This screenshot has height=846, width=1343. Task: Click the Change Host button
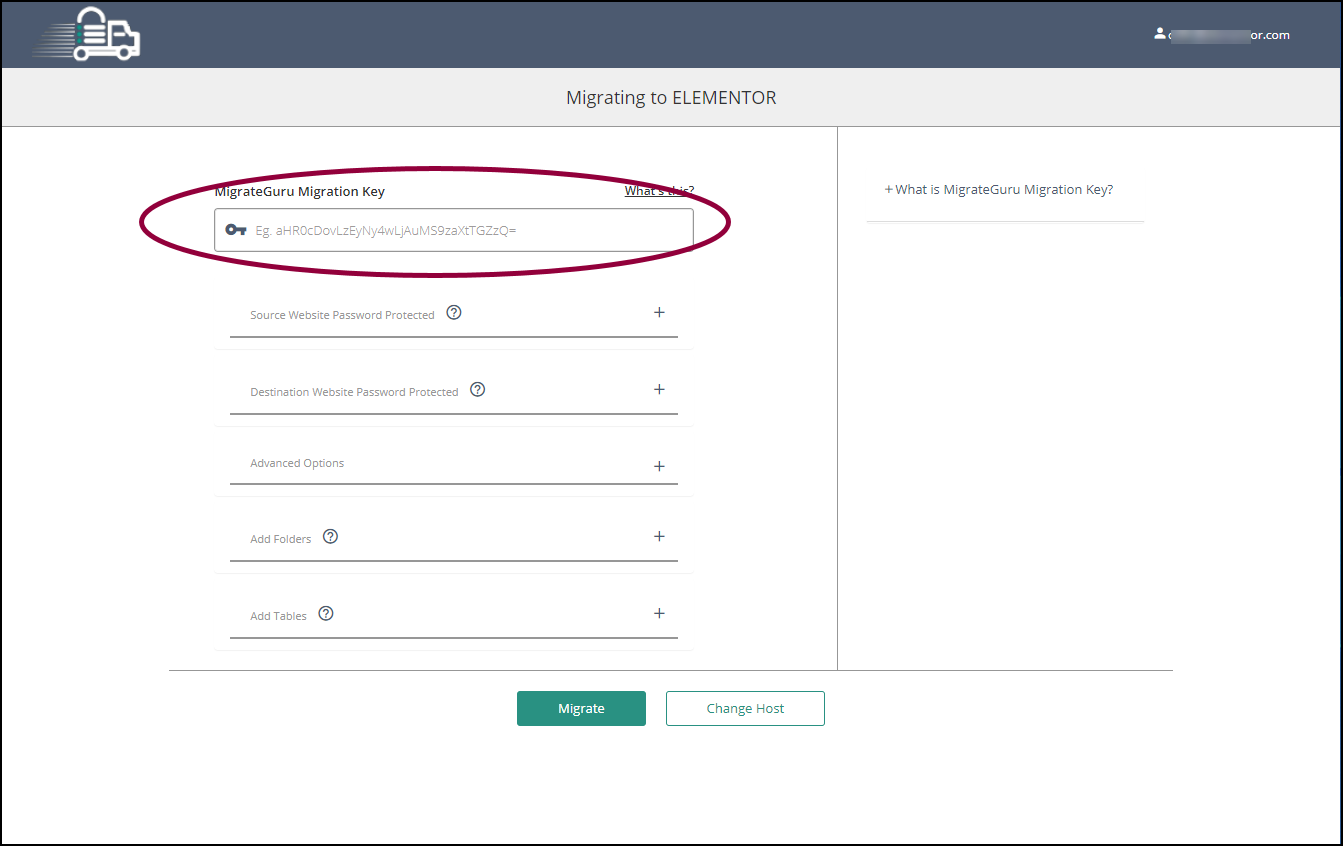pos(745,708)
